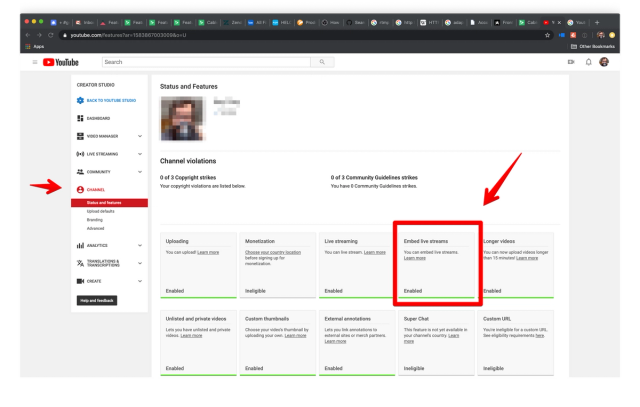The width and height of the screenshot is (640, 407).
Task: Click Learn more in Custom thumbnails card
Action: pyautogui.click(x=296, y=336)
